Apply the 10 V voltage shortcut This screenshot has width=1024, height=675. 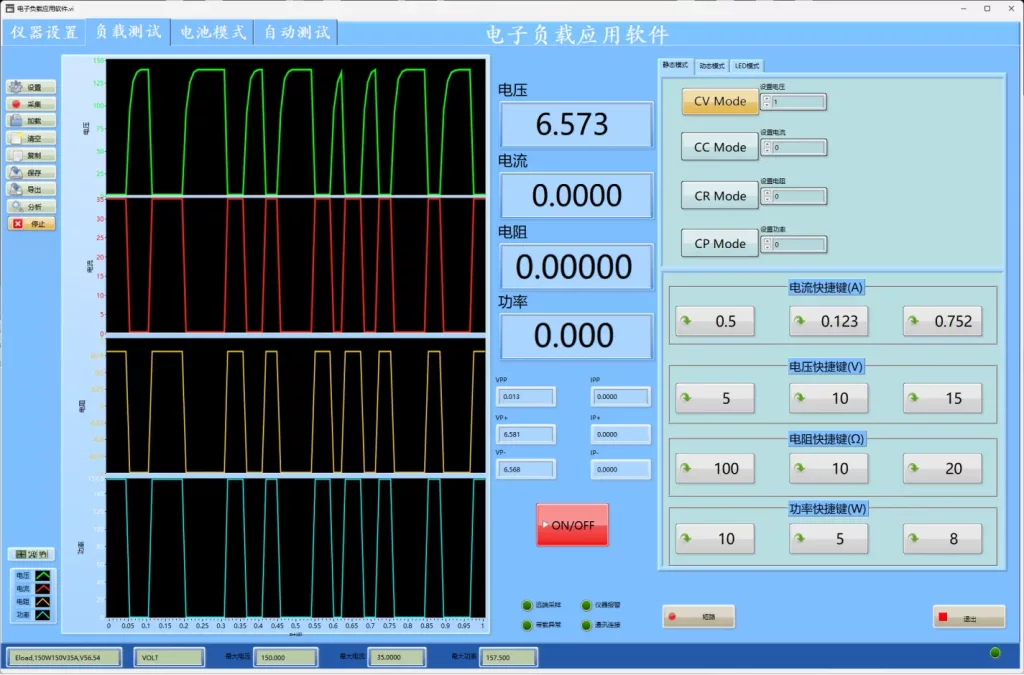click(829, 398)
